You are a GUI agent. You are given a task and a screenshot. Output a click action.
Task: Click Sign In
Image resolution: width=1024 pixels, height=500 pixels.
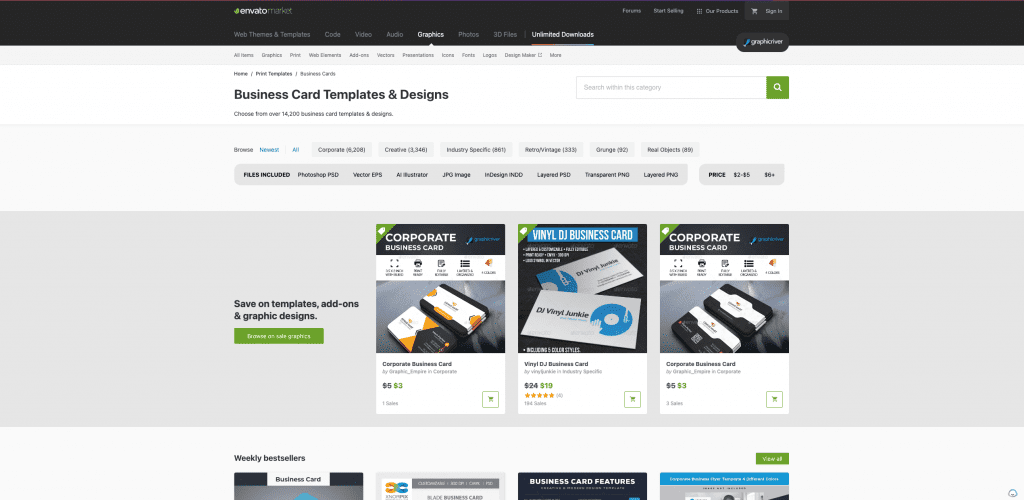pyautogui.click(x=773, y=11)
